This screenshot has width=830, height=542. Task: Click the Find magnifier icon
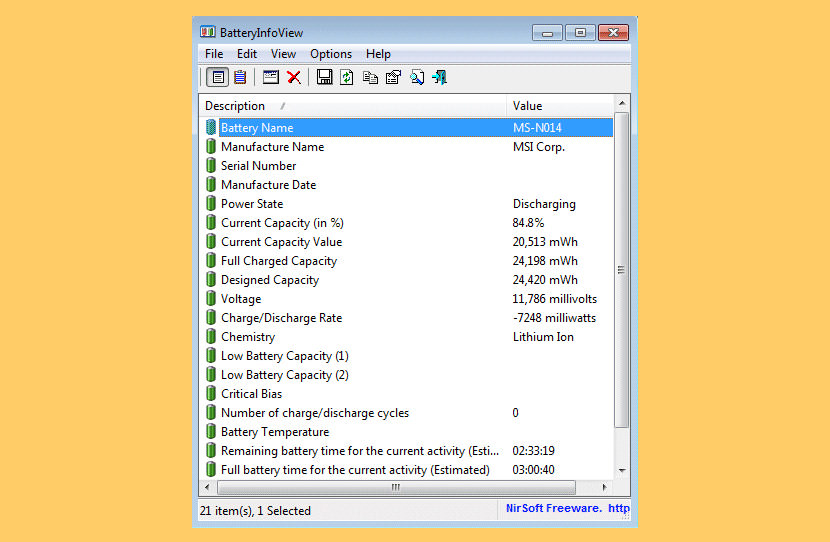click(x=417, y=77)
